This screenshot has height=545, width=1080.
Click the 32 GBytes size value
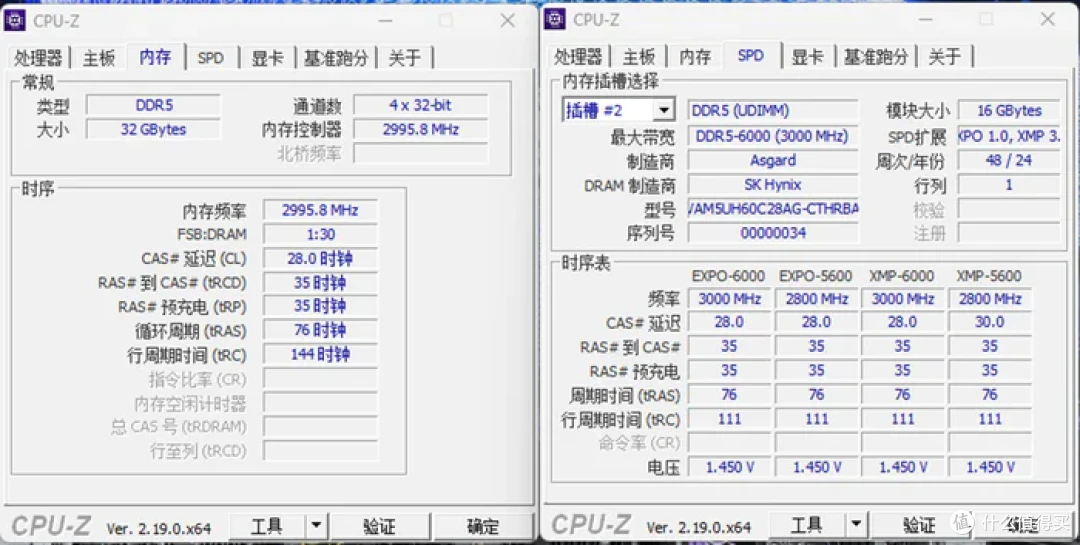point(154,130)
